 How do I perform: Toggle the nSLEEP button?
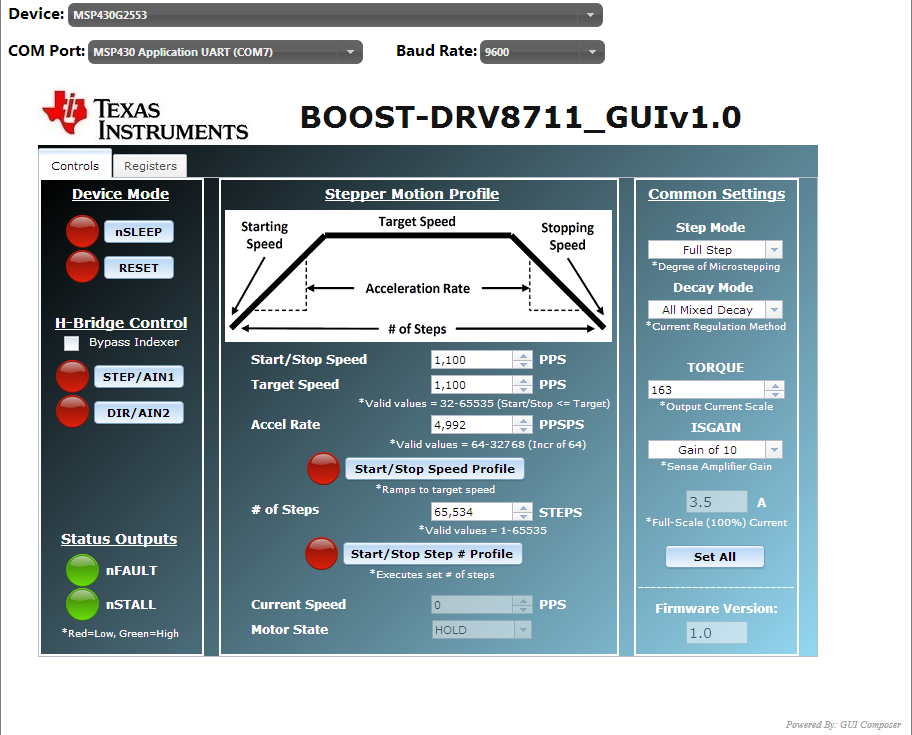tap(138, 231)
